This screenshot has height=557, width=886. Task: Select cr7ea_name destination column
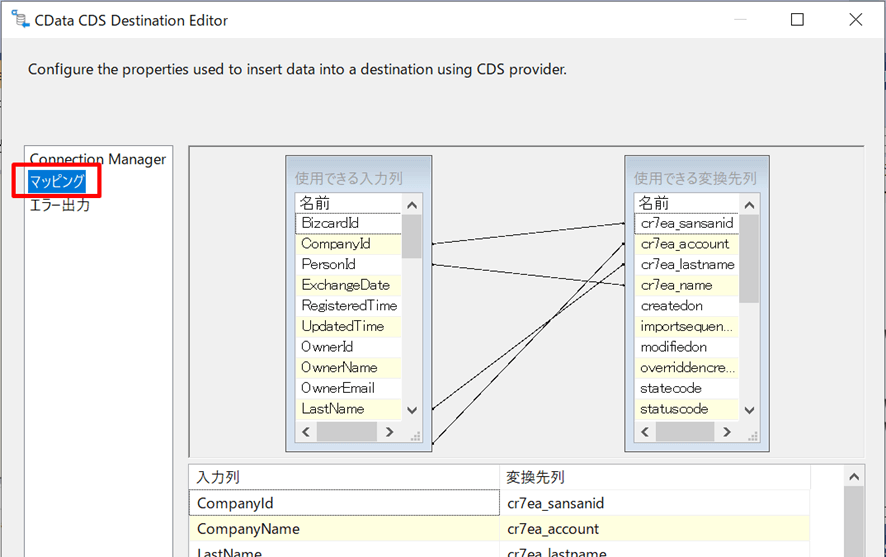tap(687, 285)
